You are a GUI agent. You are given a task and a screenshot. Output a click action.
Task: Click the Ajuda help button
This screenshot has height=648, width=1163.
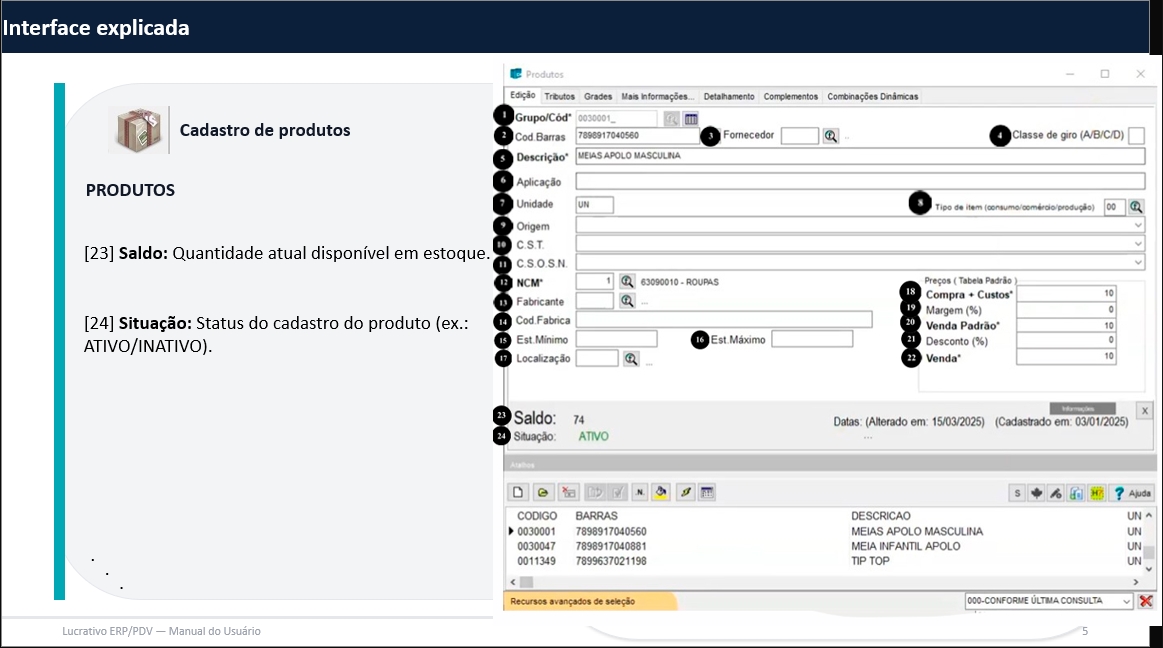pyautogui.click(x=1133, y=493)
